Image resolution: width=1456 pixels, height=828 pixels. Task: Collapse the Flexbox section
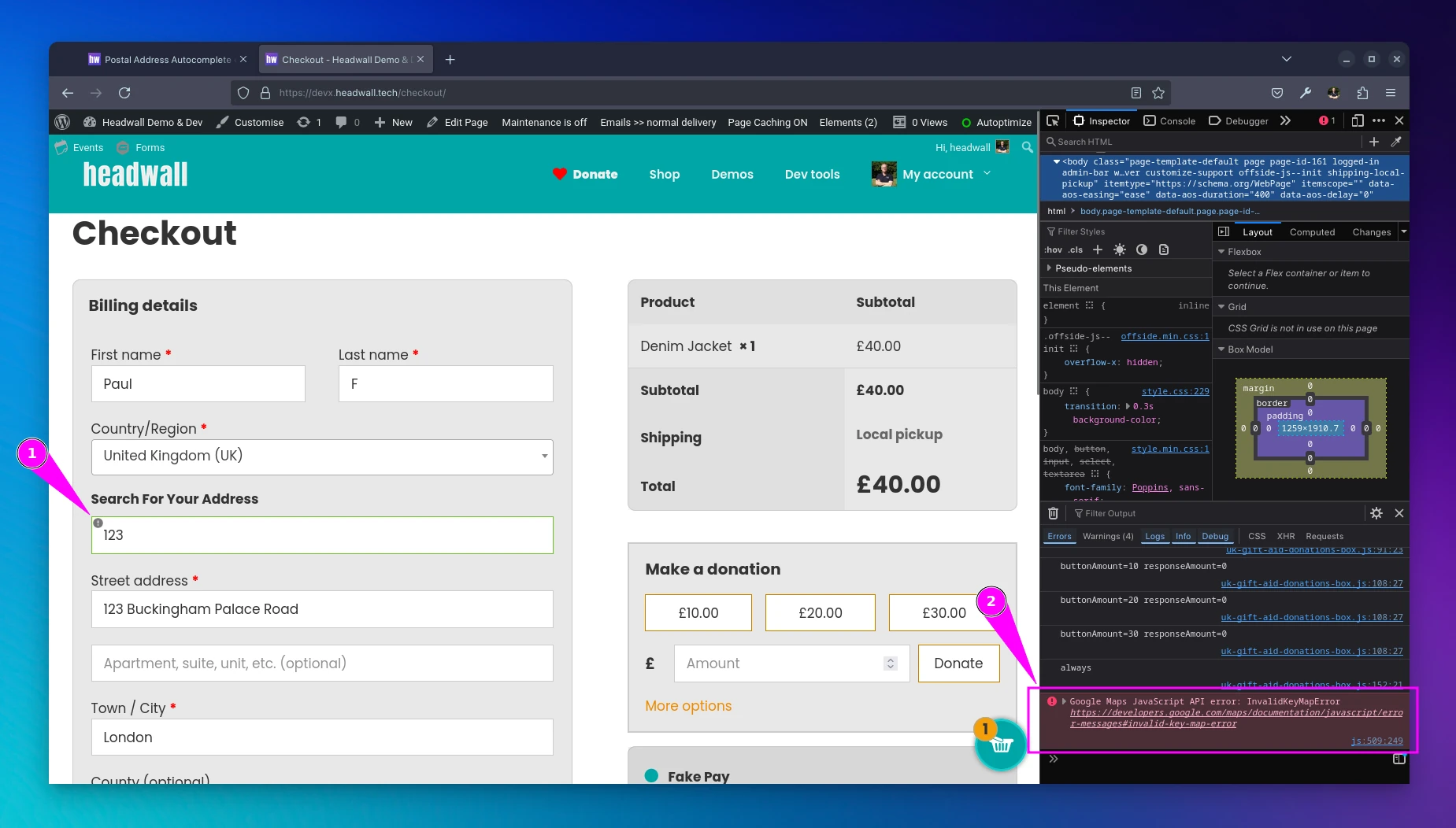1221,252
